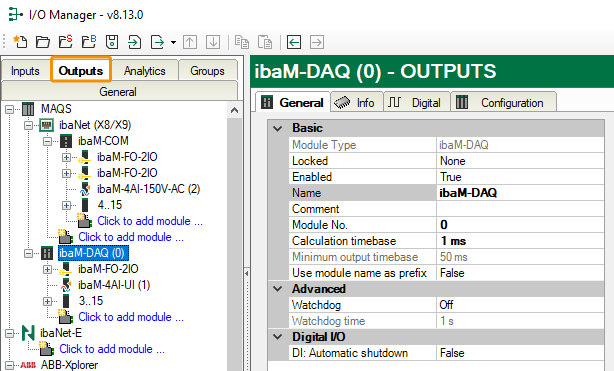Expand the 3..15 slots node
This screenshot has width=614, height=371.
(x=47, y=301)
